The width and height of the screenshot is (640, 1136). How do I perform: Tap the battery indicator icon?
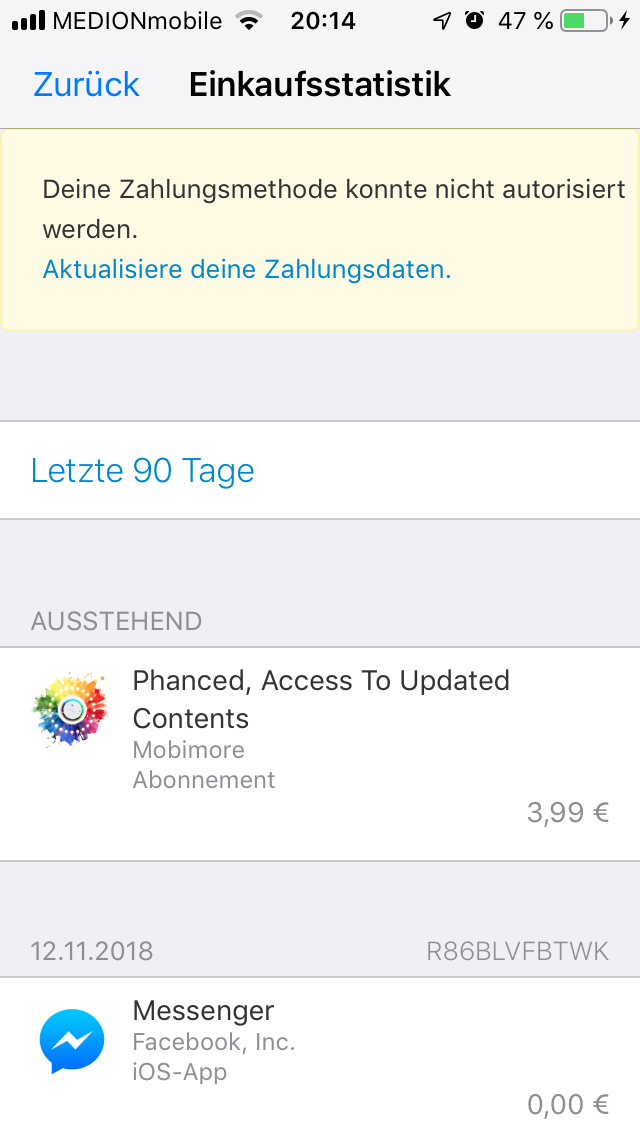[x=585, y=21]
